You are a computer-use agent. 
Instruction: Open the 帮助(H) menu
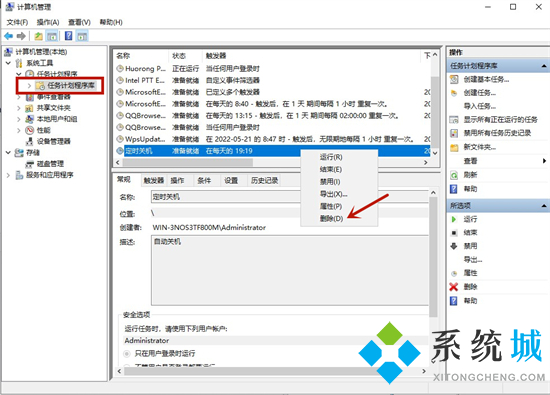pos(111,22)
